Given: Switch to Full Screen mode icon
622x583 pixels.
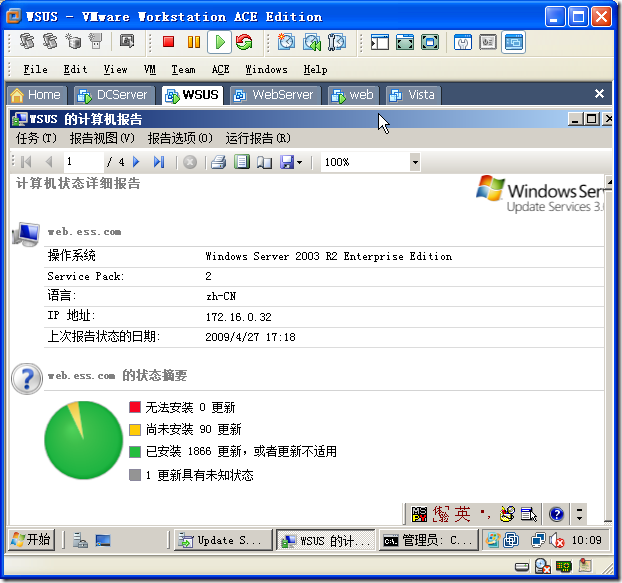Looking at the screenshot, I should 405,42.
